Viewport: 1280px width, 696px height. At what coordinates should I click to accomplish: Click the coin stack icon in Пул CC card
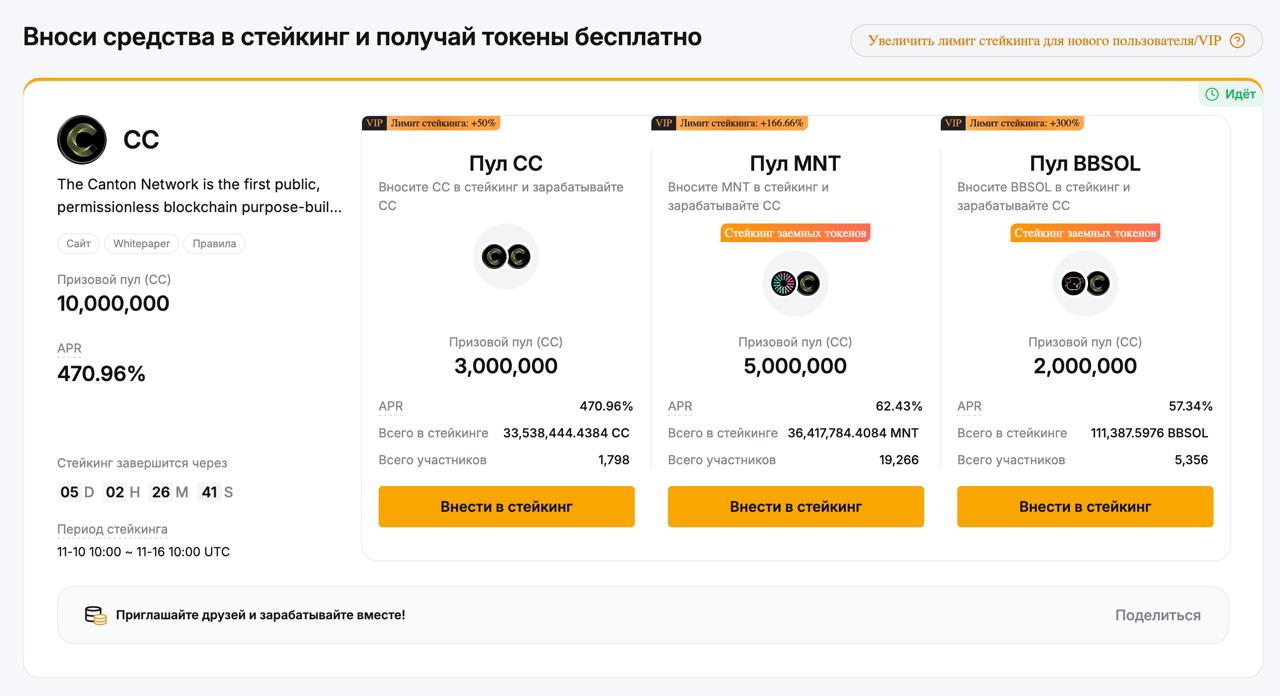point(506,255)
